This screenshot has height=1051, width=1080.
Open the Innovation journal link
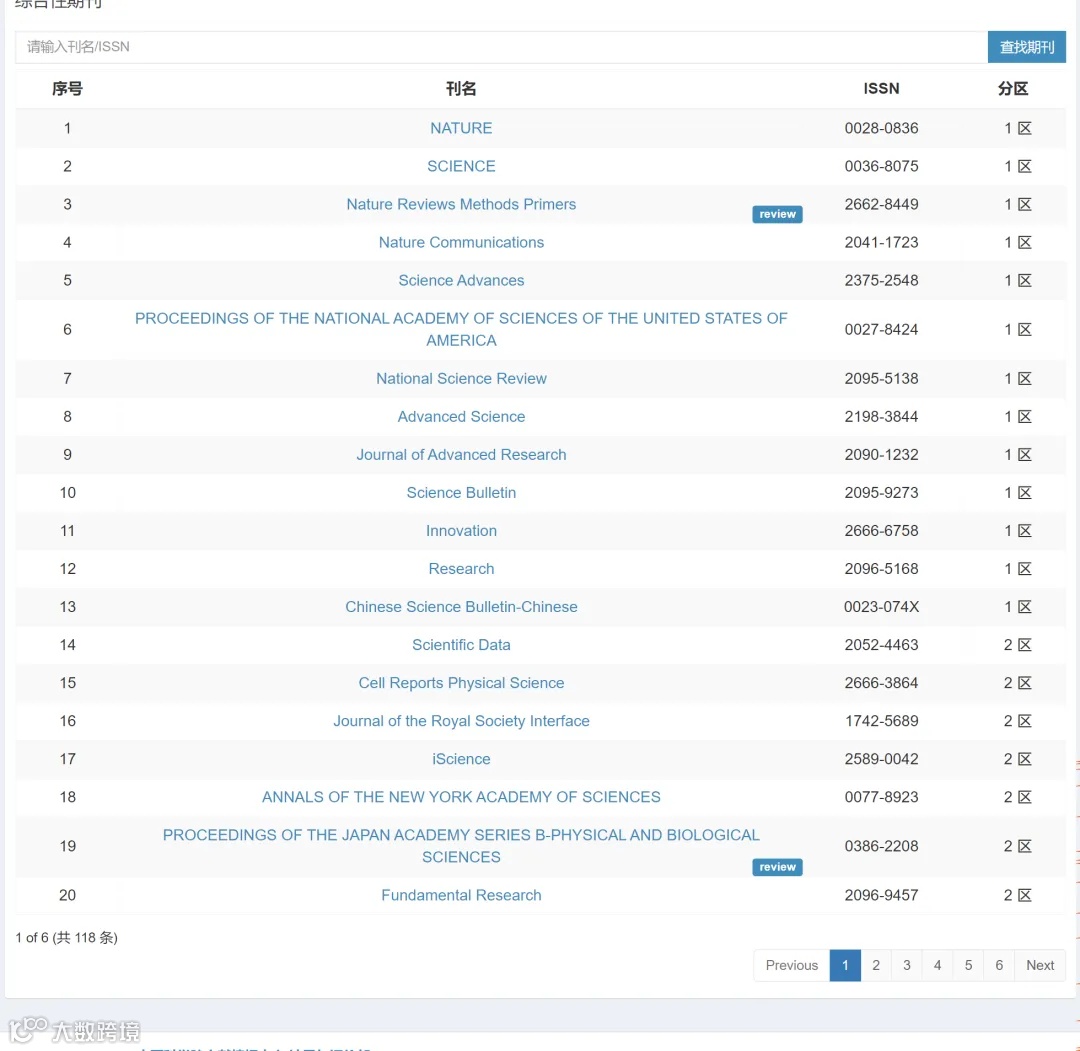(x=461, y=530)
